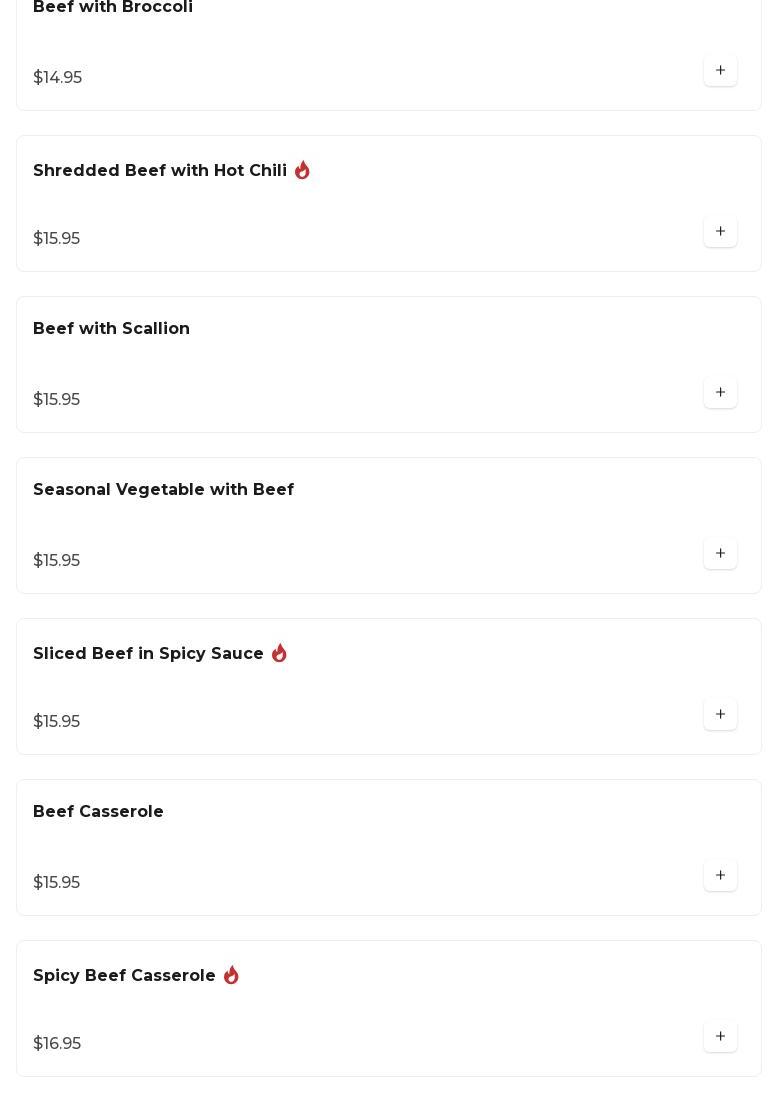Add Spicy Beef Casserole to order

pyautogui.click(x=720, y=1037)
